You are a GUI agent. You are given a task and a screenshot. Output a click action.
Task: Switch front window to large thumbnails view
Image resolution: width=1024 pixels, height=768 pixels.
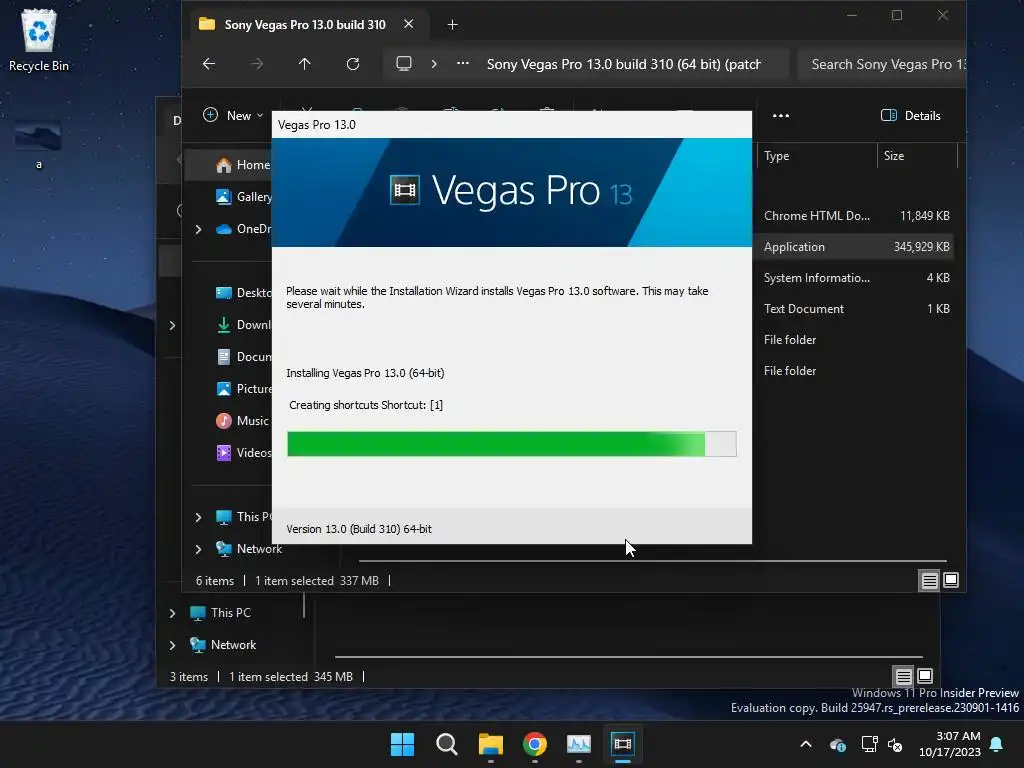click(x=951, y=580)
